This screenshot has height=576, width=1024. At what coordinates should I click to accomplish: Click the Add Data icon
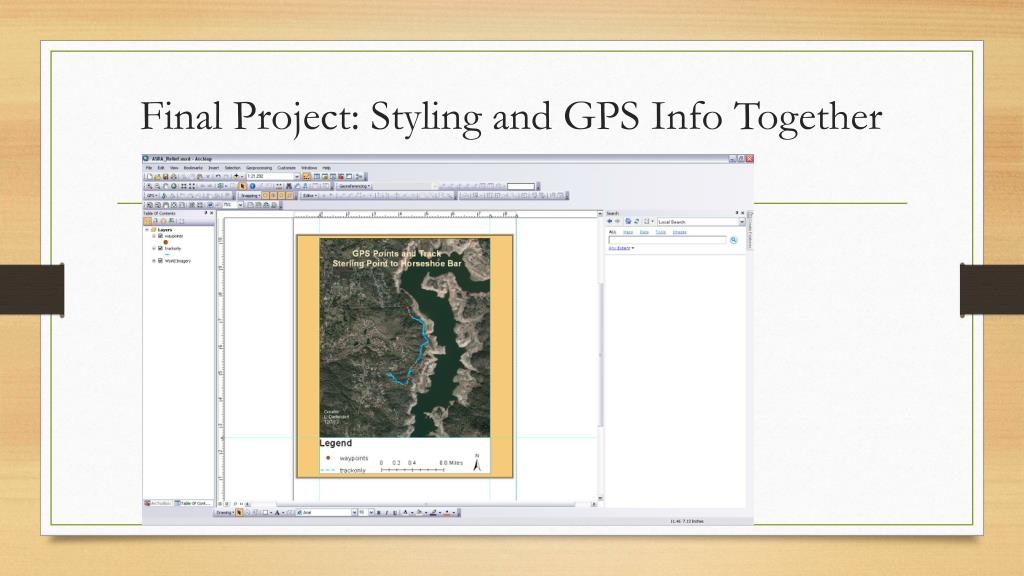click(x=236, y=176)
